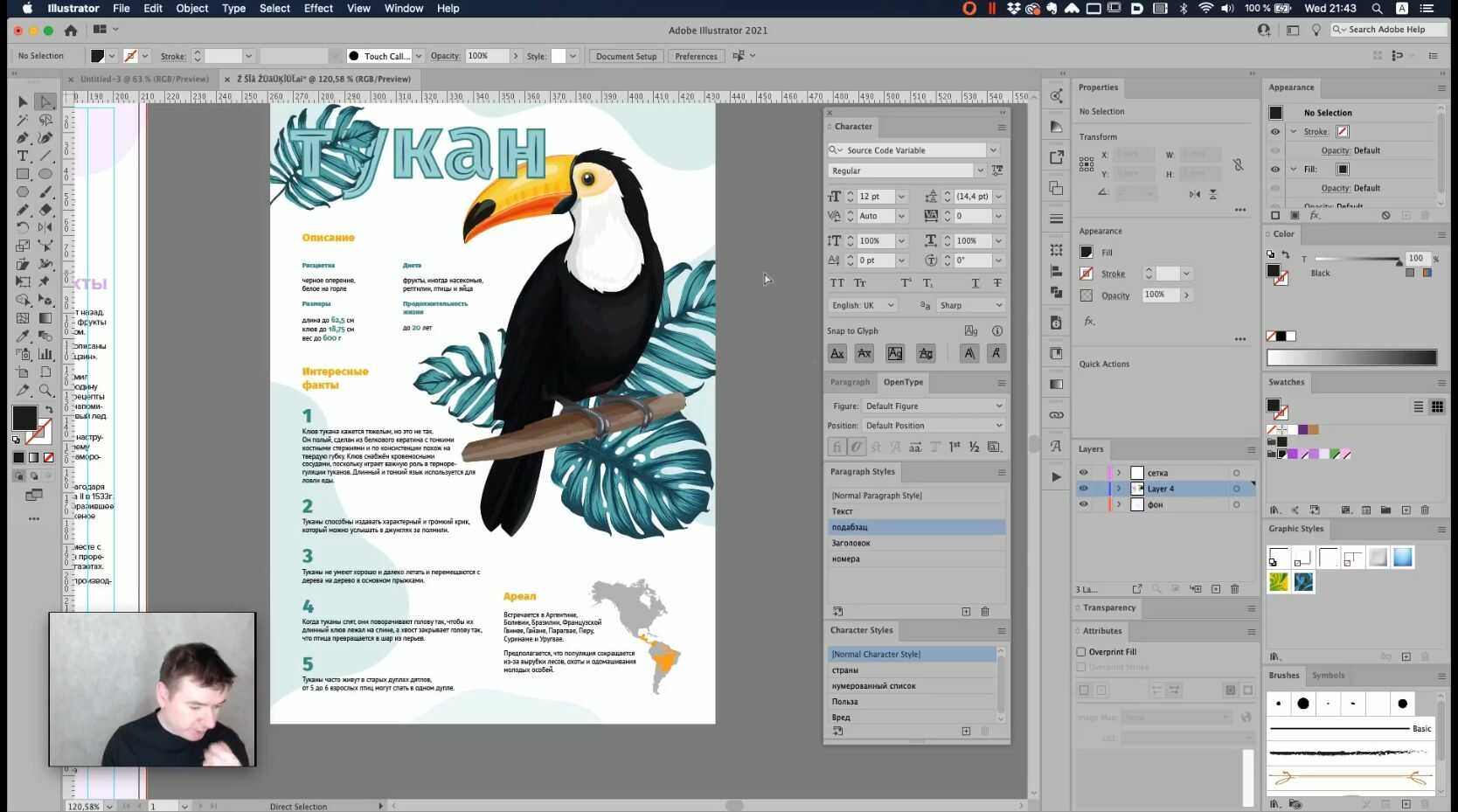The height and width of the screenshot is (812, 1458).
Task: Select the Zoom tool
Action: coord(45,391)
